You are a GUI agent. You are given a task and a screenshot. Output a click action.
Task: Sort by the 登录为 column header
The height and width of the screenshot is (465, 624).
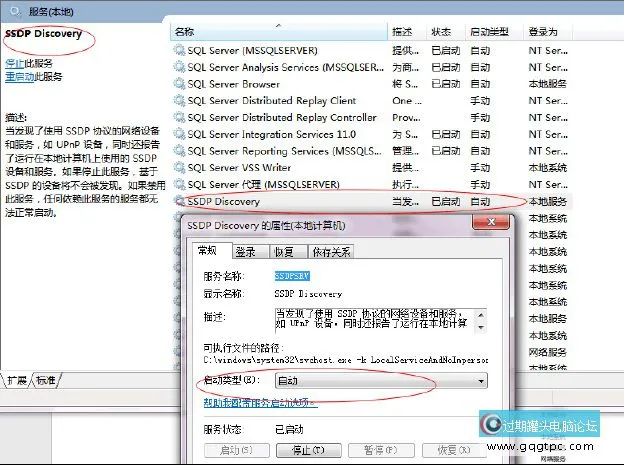point(547,32)
